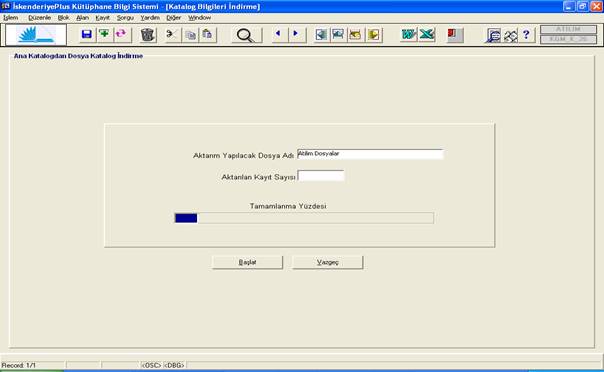Open the Yardım menu
This screenshot has width=604, height=372.
(x=150, y=18)
